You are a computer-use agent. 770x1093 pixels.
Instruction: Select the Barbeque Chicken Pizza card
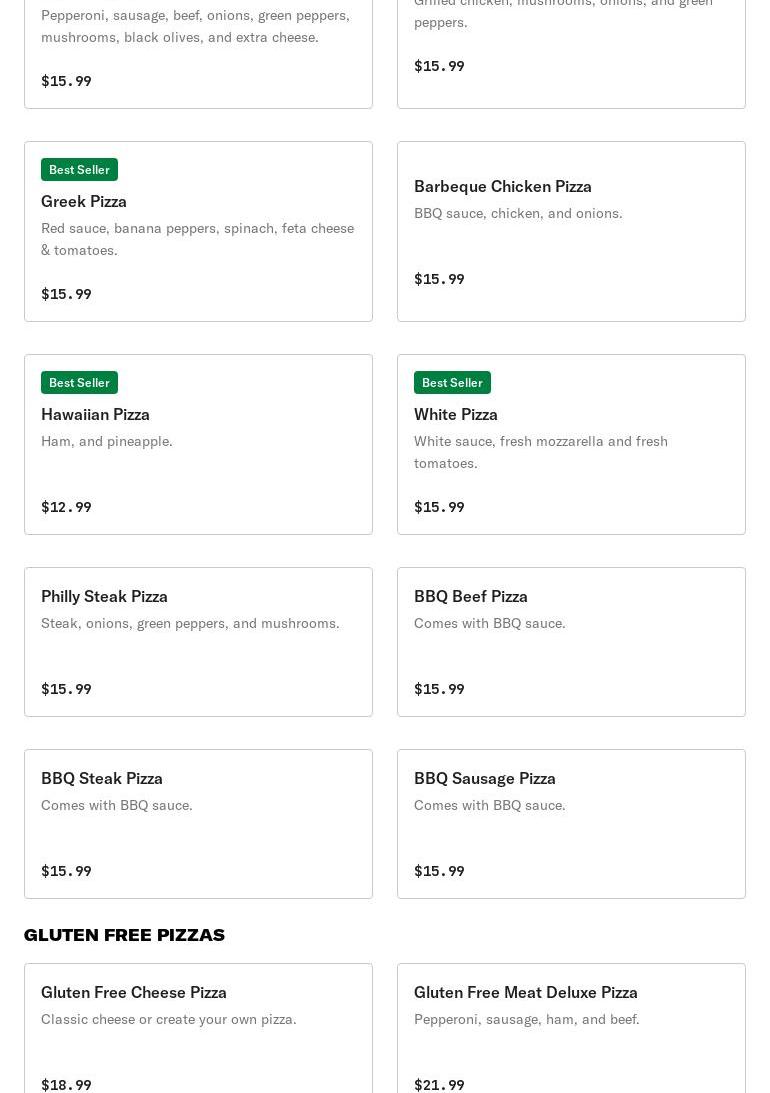(571, 231)
